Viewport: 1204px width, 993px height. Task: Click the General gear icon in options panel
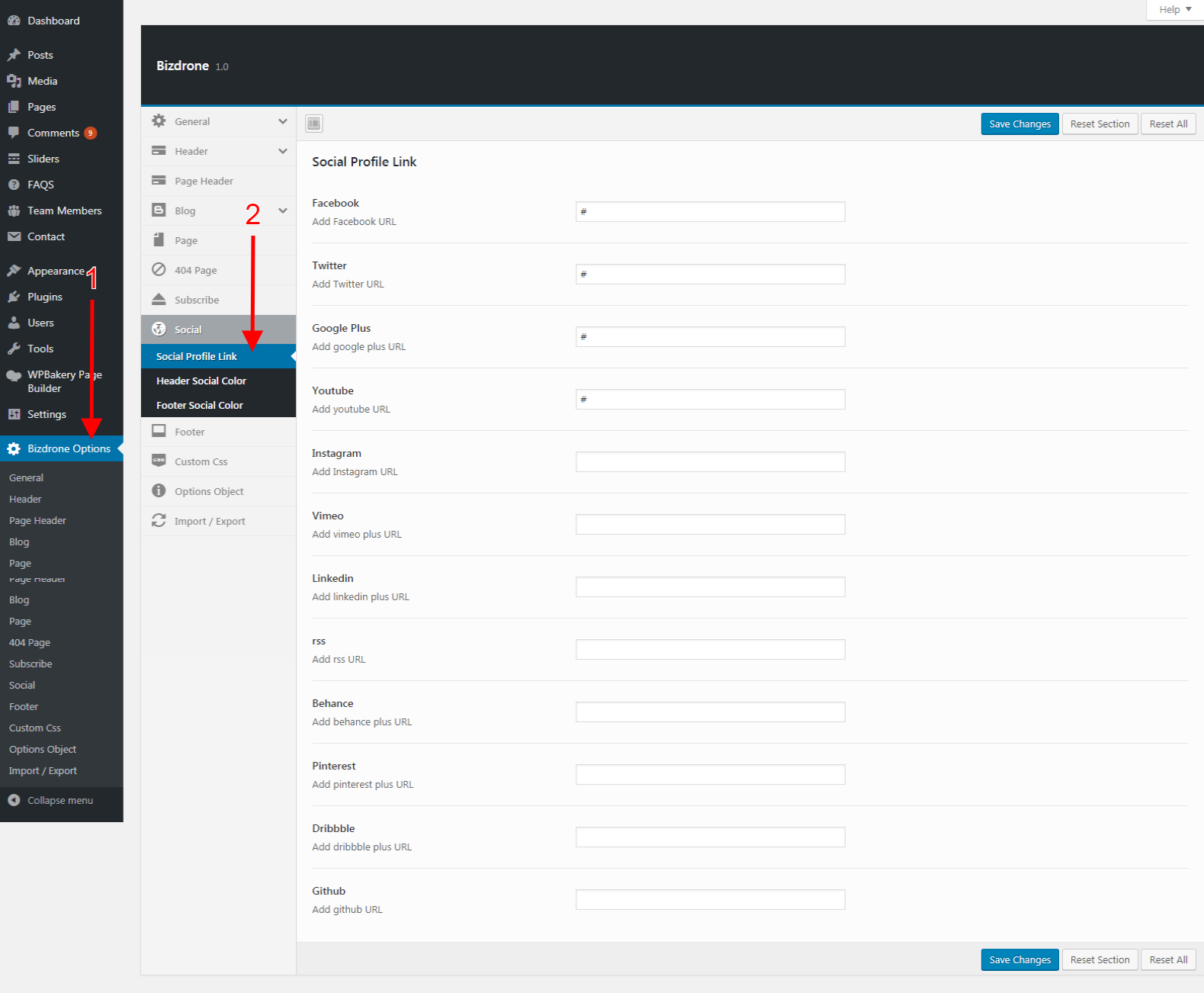tap(159, 121)
